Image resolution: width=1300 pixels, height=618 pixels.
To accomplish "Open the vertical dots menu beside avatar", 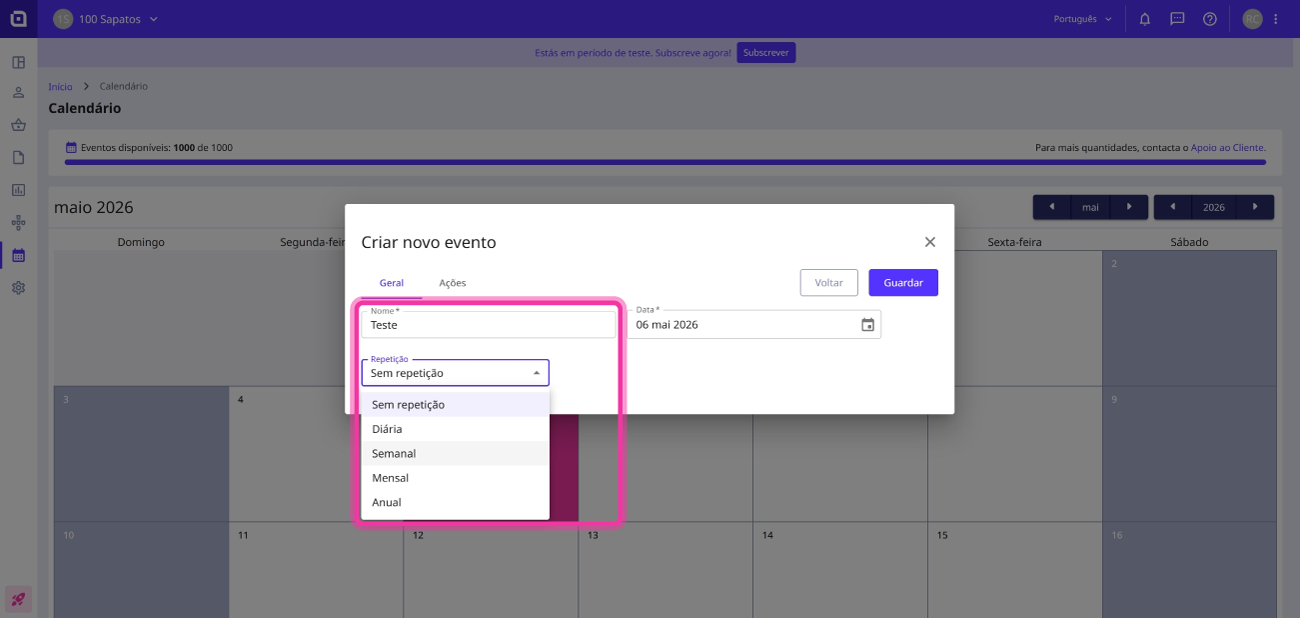I will click(x=1275, y=19).
